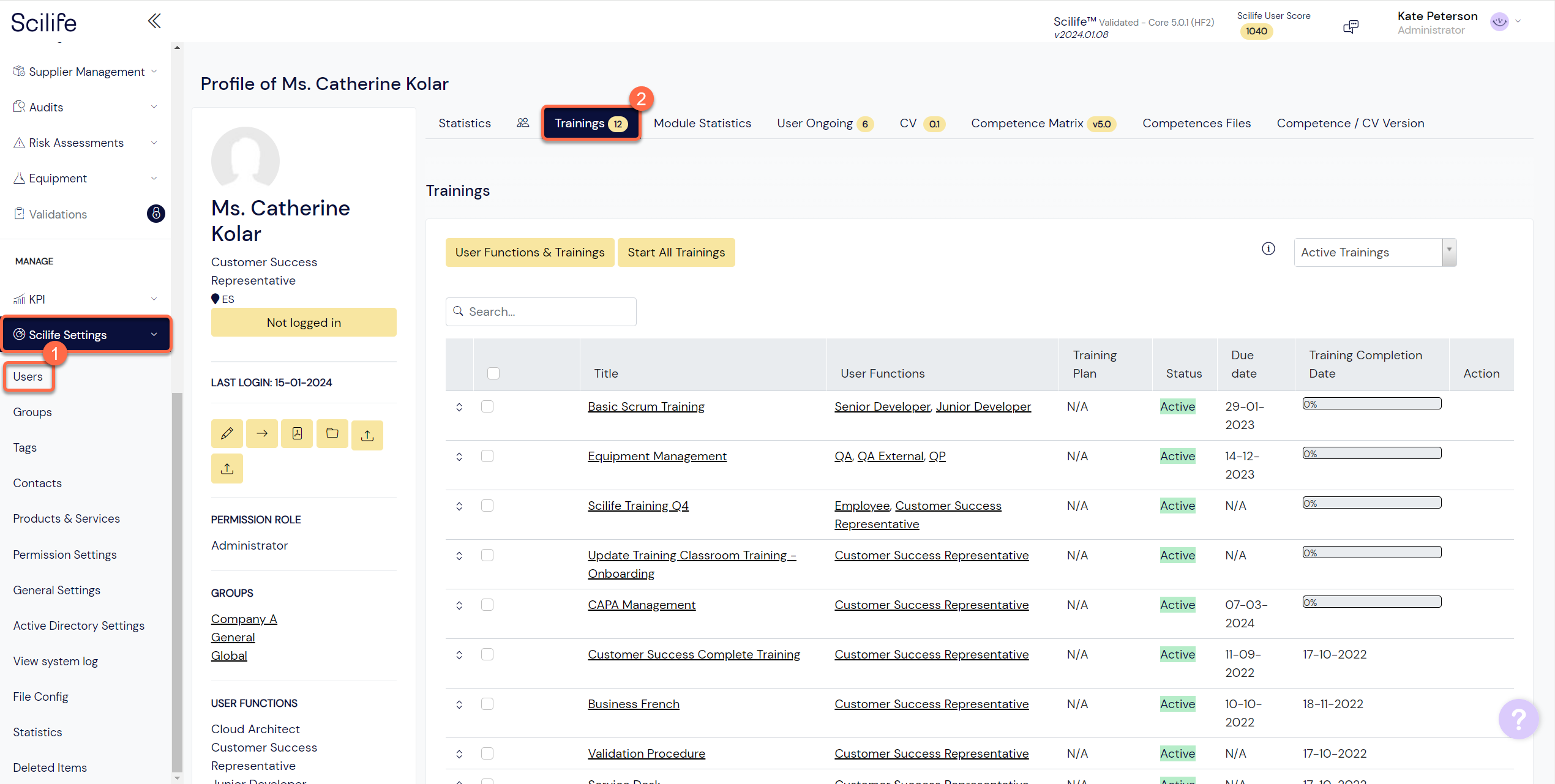1555x784 pixels.
Task: Switch to Competences Files tab
Action: pos(1196,123)
